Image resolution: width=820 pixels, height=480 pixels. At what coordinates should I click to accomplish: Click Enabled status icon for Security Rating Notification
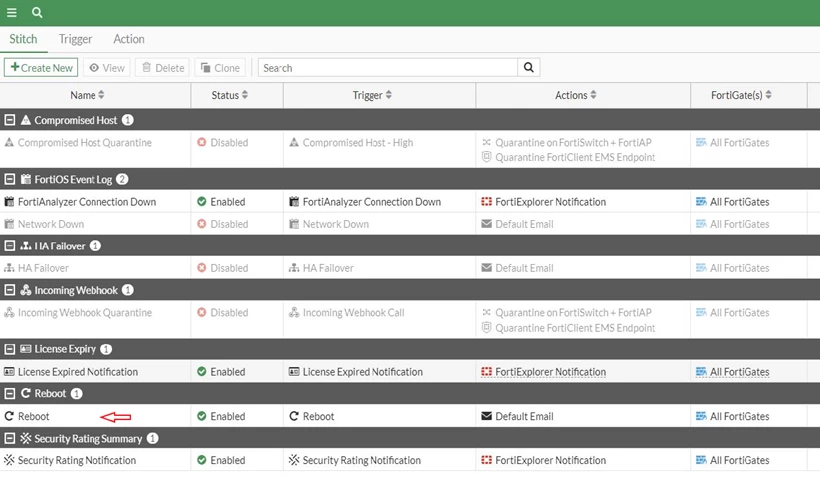pyautogui.click(x=201, y=460)
